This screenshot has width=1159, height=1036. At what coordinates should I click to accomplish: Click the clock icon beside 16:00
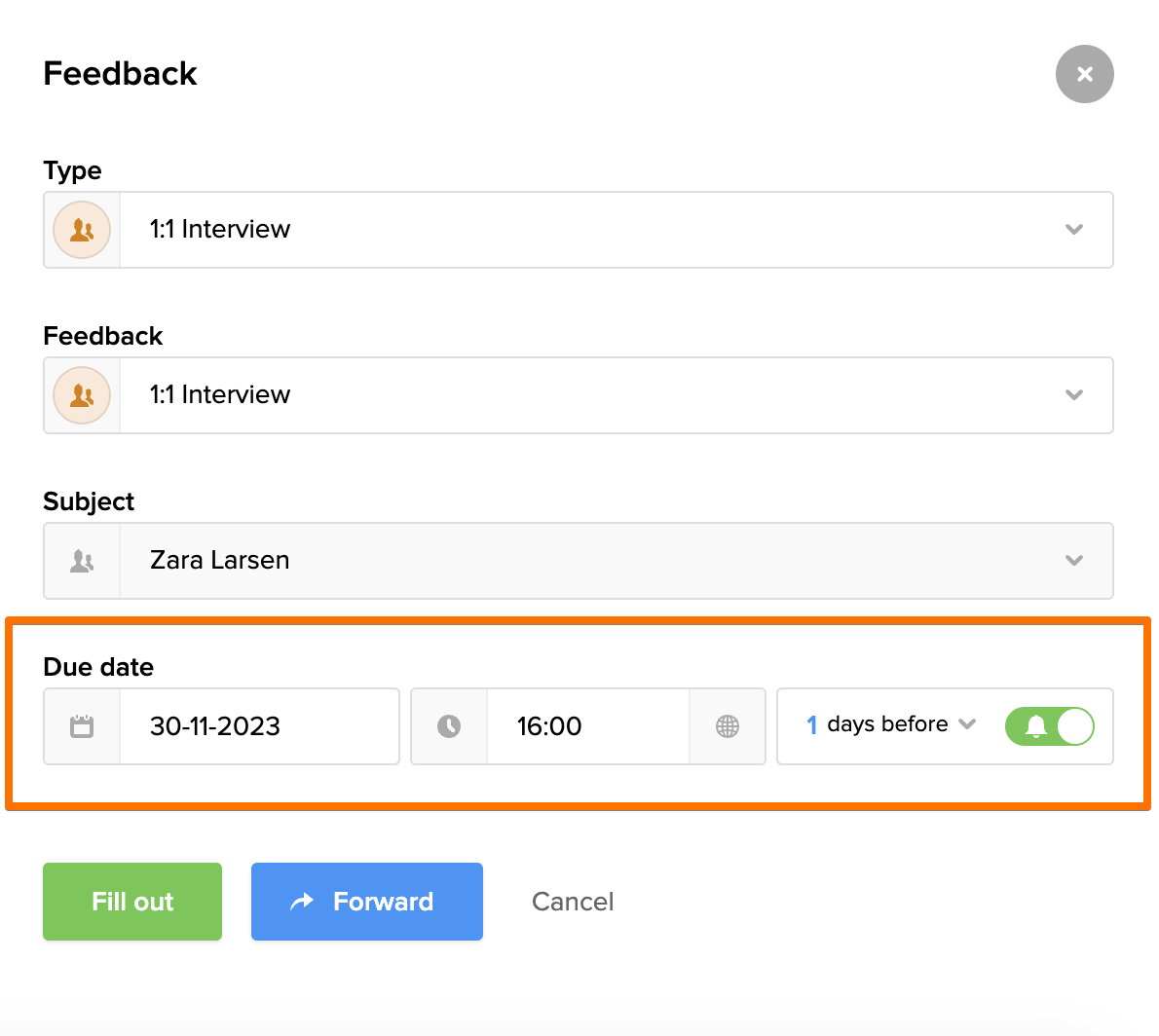pyautogui.click(x=449, y=726)
